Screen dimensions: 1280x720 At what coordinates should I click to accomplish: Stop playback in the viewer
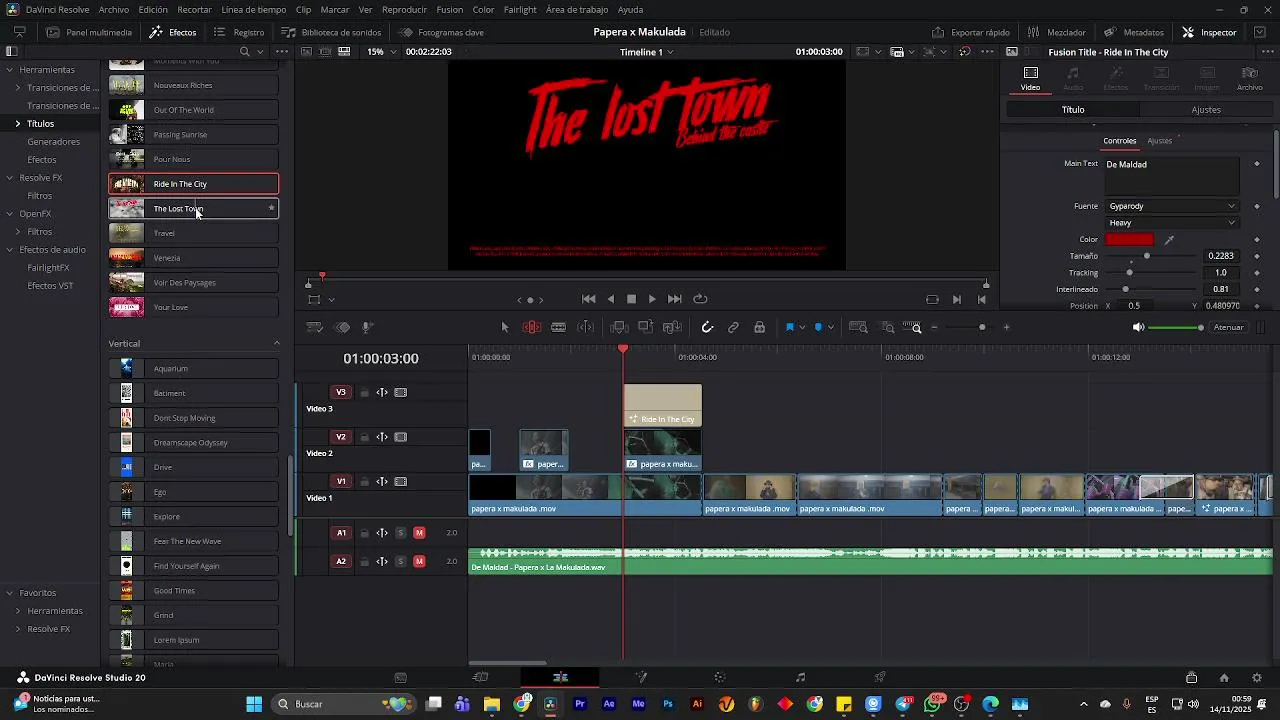(631, 299)
